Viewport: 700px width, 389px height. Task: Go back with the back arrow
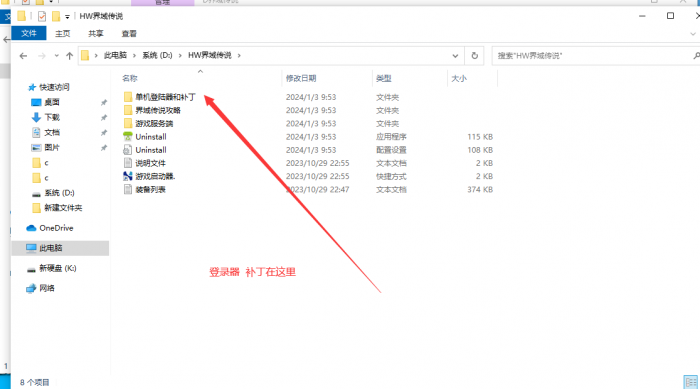click(23, 56)
